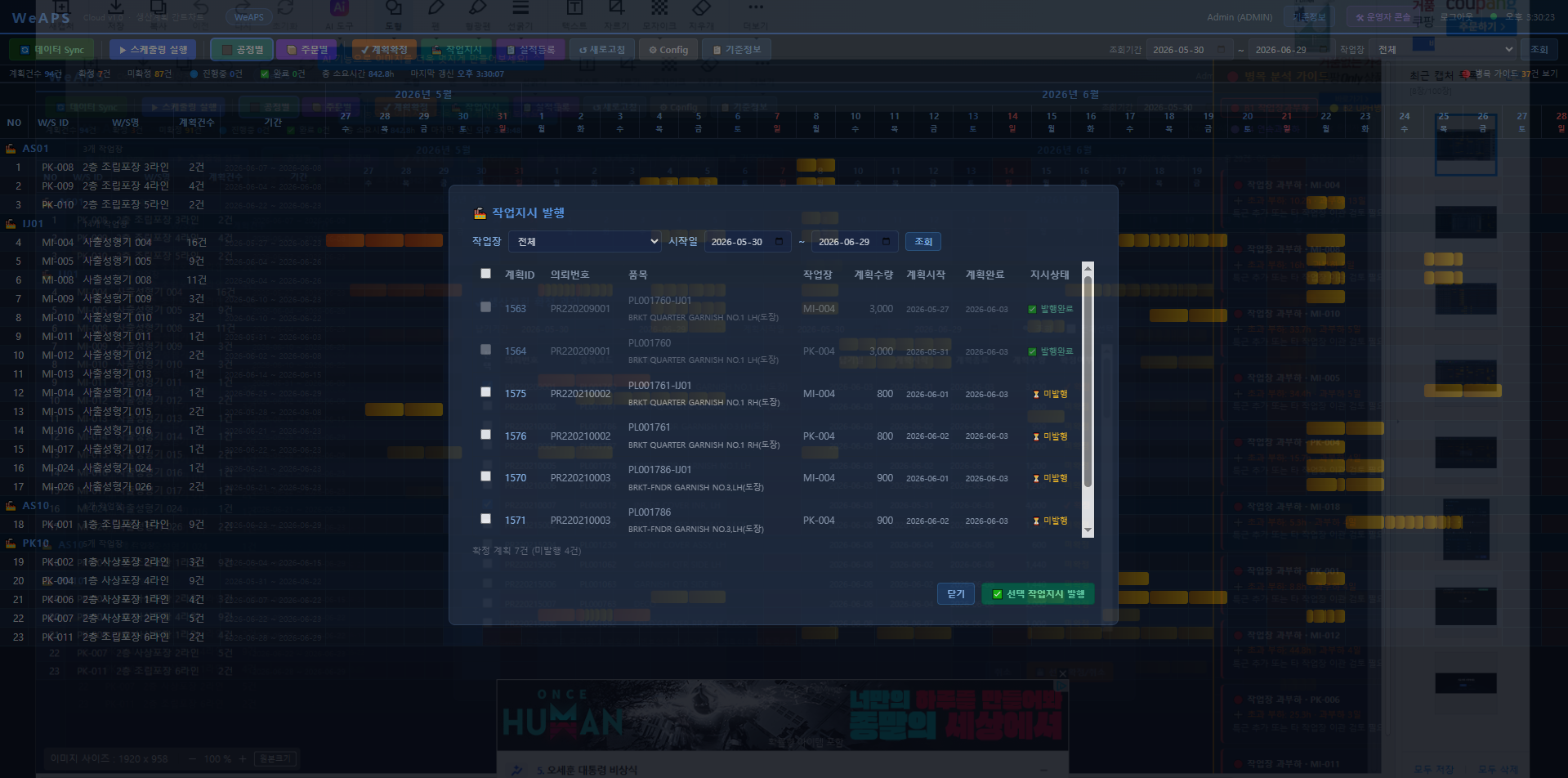Open 기준정보 clipboard button
This screenshot has height=778, width=1568.
pos(736,50)
